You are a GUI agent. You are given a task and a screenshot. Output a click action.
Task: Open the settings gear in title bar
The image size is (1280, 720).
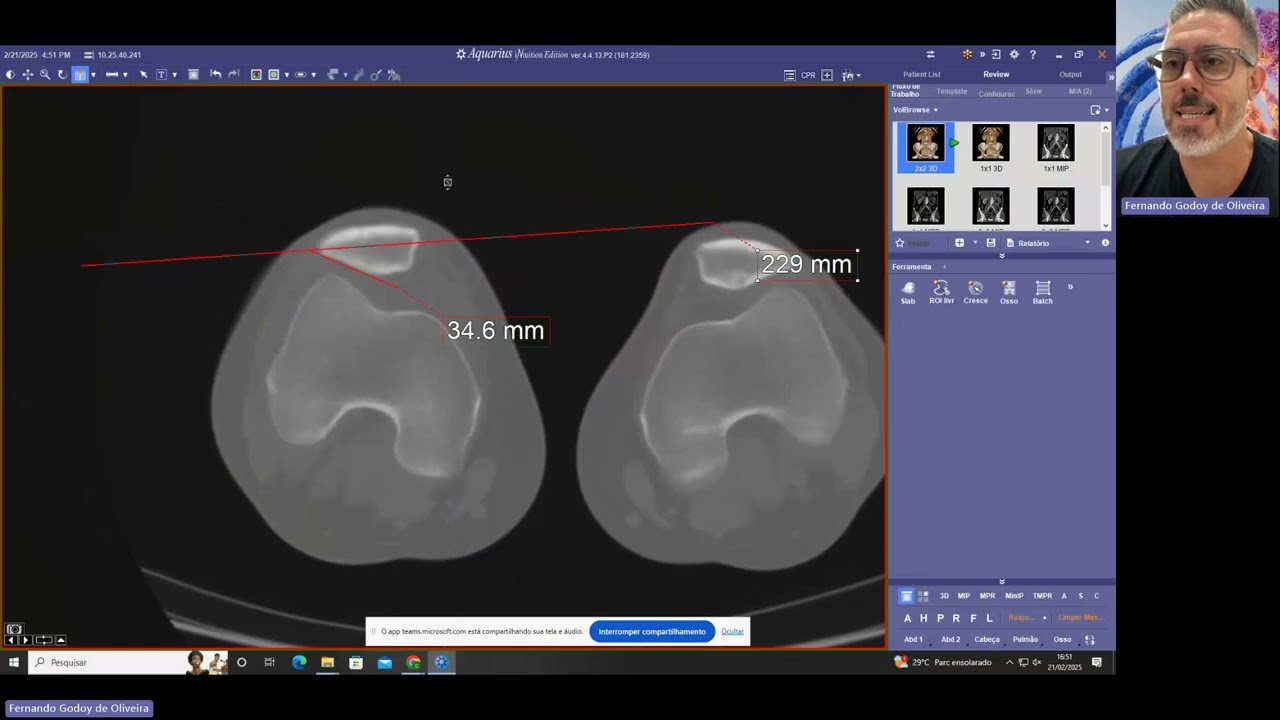[1014, 55]
